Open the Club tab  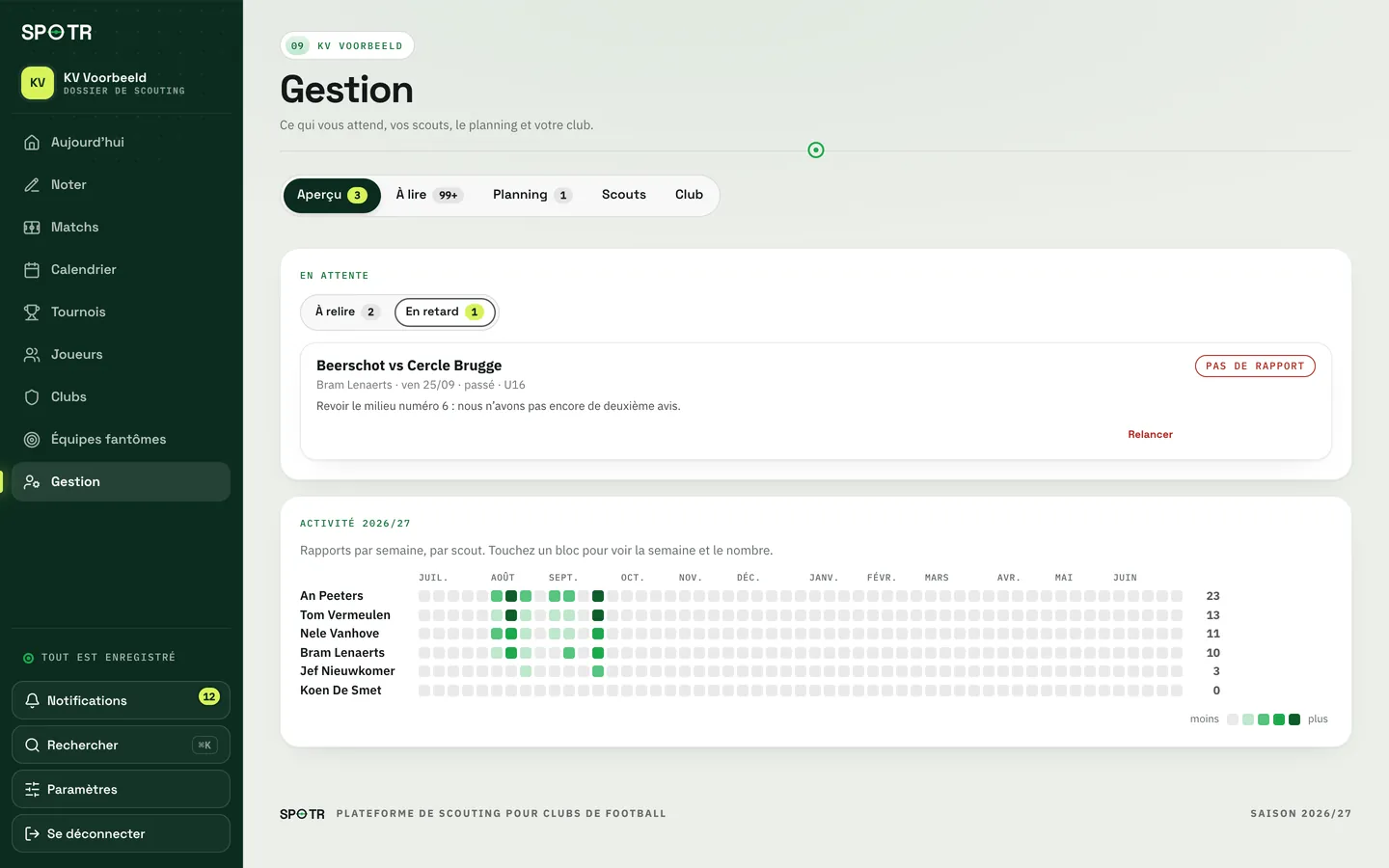(689, 195)
